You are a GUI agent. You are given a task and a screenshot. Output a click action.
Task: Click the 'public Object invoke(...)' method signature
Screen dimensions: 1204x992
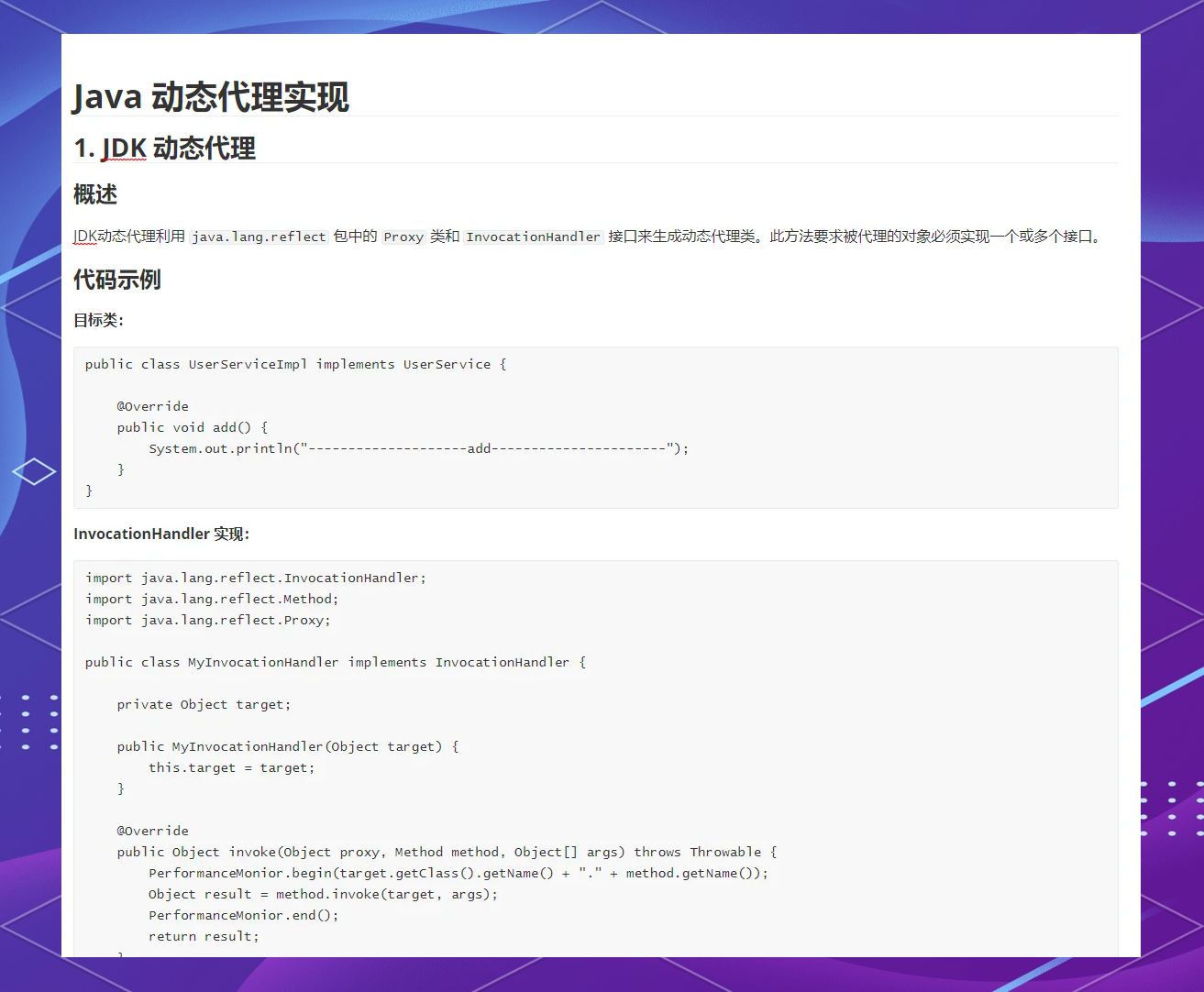click(x=447, y=852)
